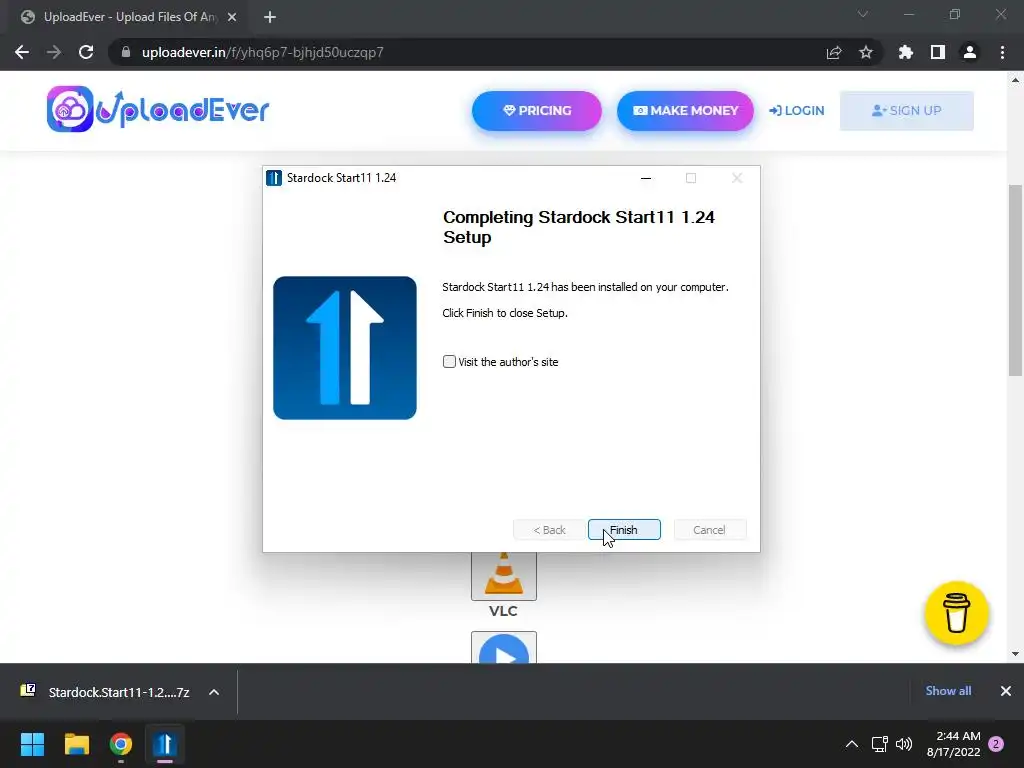Check the Visit the author's site box
The height and width of the screenshot is (768, 1024).
click(449, 362)
